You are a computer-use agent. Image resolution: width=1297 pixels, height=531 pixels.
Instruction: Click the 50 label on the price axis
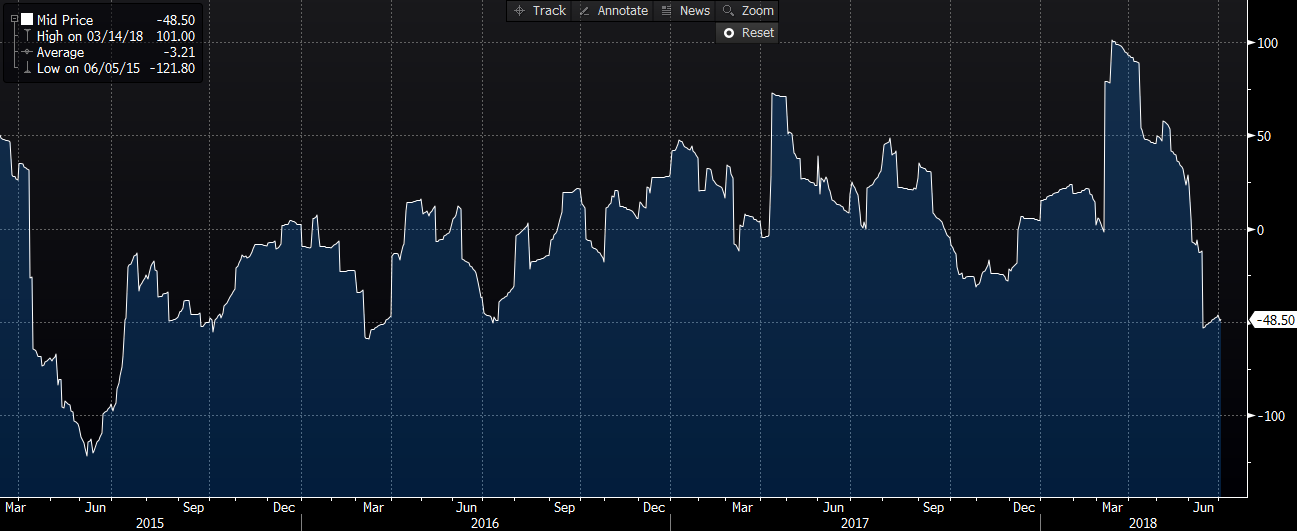(x=1263, y=136)
